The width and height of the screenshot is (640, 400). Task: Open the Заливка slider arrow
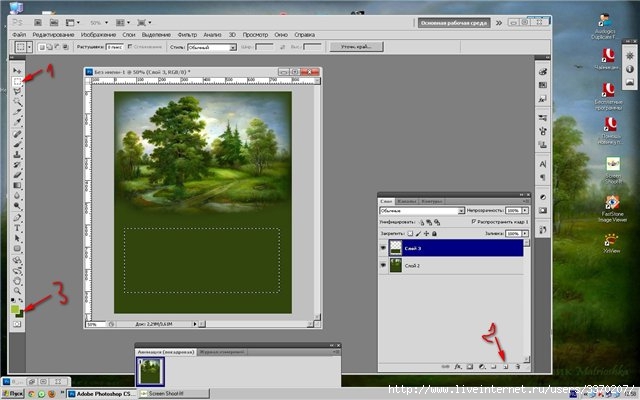[x=525, y=233]
